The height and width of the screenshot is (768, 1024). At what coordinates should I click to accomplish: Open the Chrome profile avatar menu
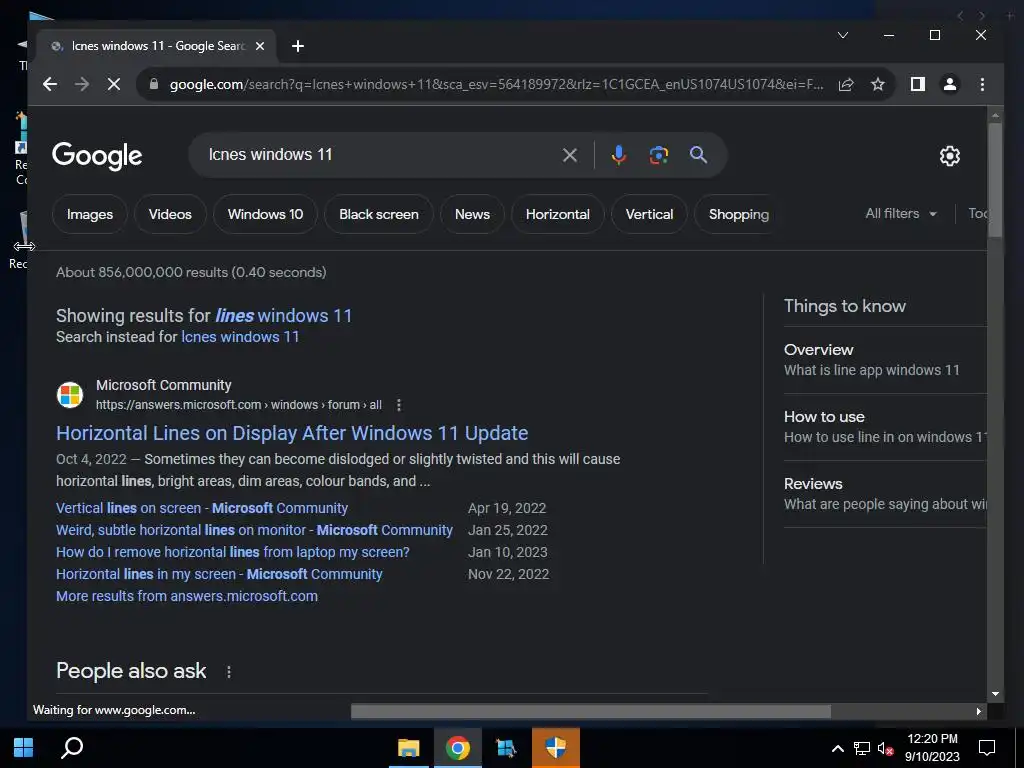pos(950,84)
